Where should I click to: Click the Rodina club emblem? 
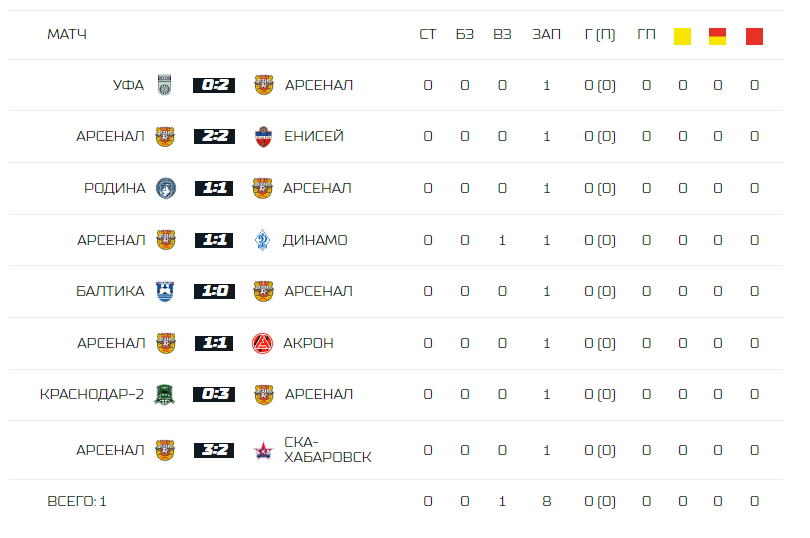click(x=165, y=188)
